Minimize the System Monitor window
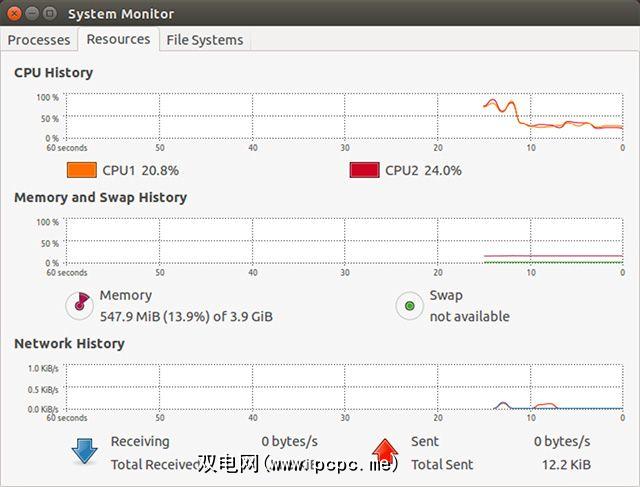The height and width of the screenshot is (487, 640). click(32, 13)
